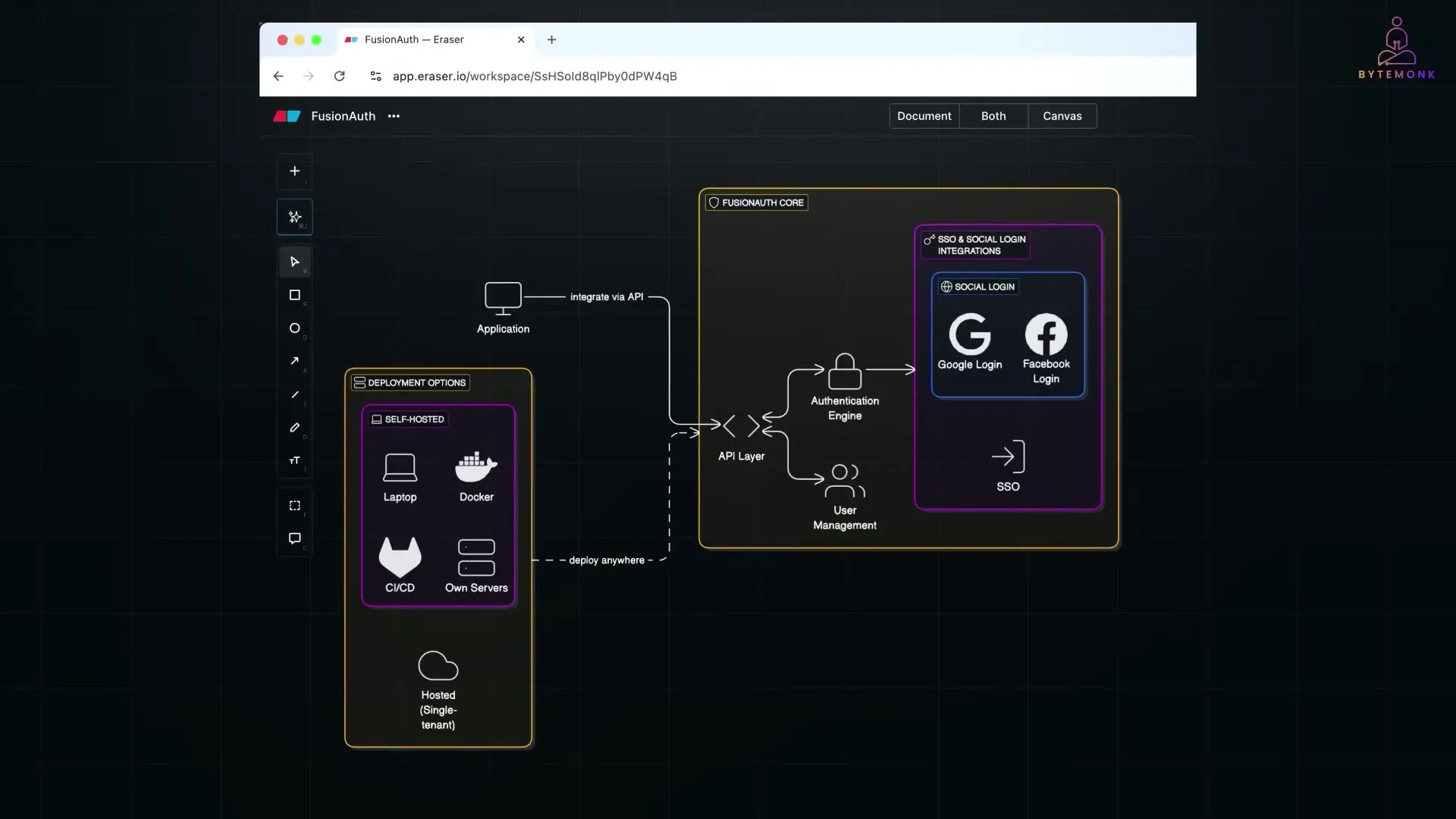
Task: Switch to Document view
Action: point(924,116)
